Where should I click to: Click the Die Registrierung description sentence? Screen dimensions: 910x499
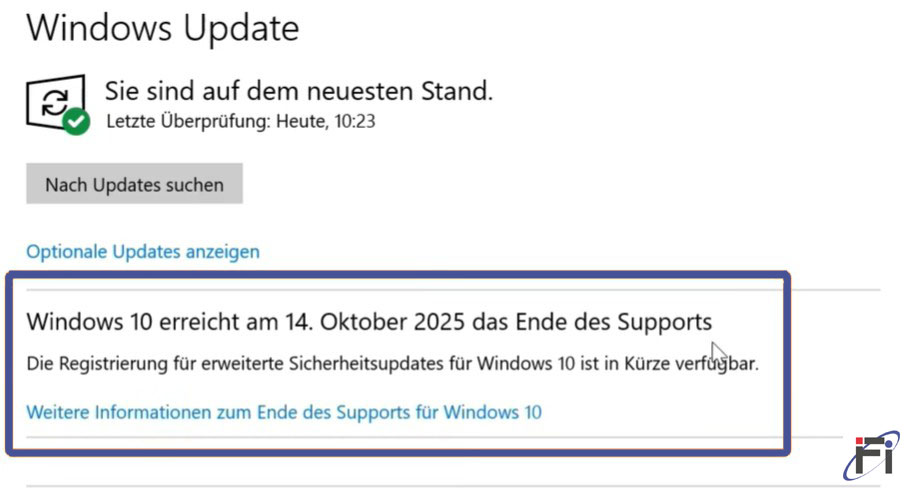click(392, 363)
